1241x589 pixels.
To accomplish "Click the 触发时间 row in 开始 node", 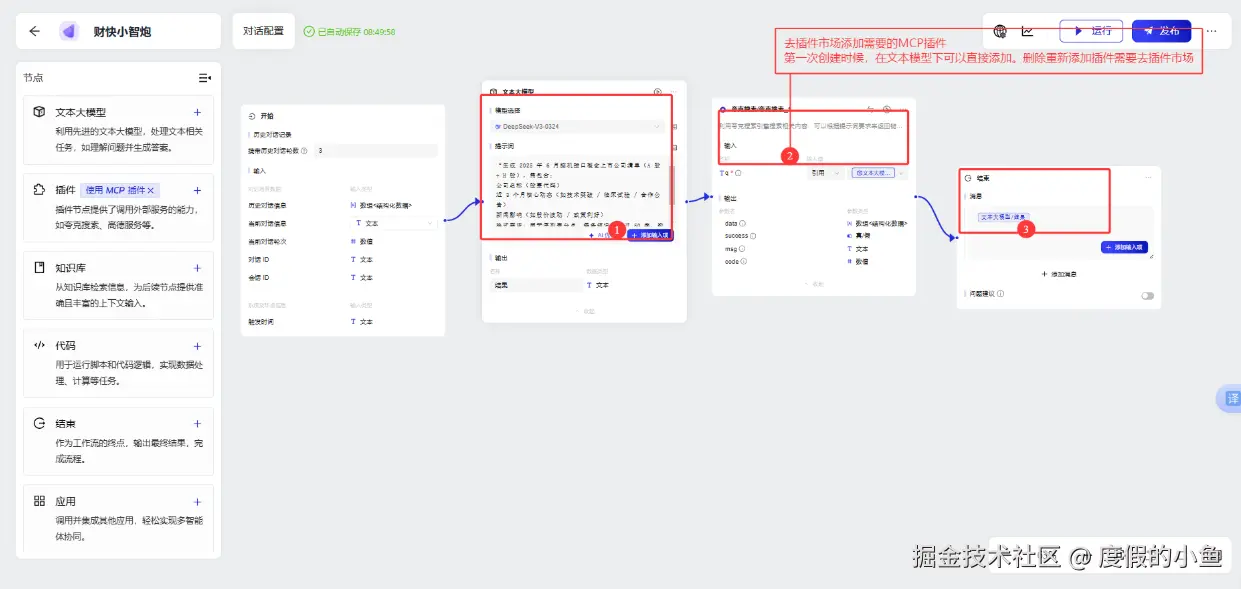I will point(343,322).
